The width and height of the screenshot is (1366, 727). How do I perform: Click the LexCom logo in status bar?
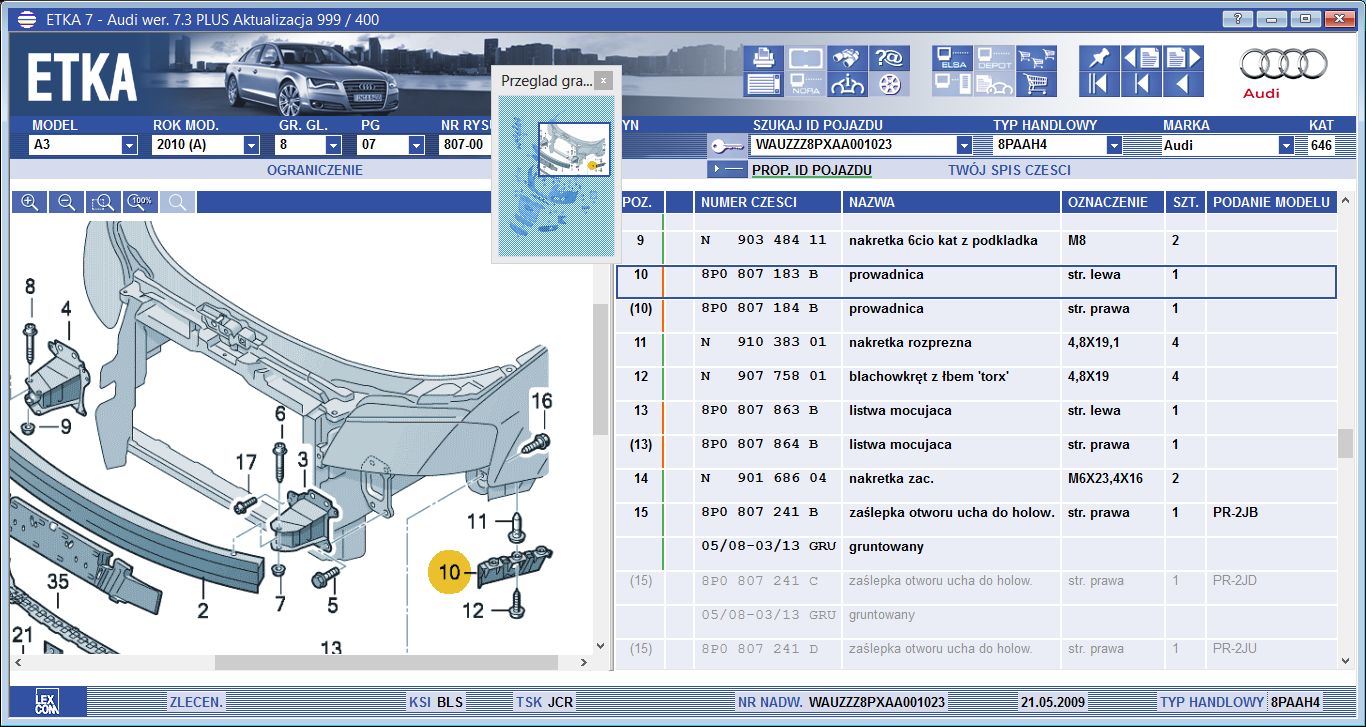[x=48, y=701]
